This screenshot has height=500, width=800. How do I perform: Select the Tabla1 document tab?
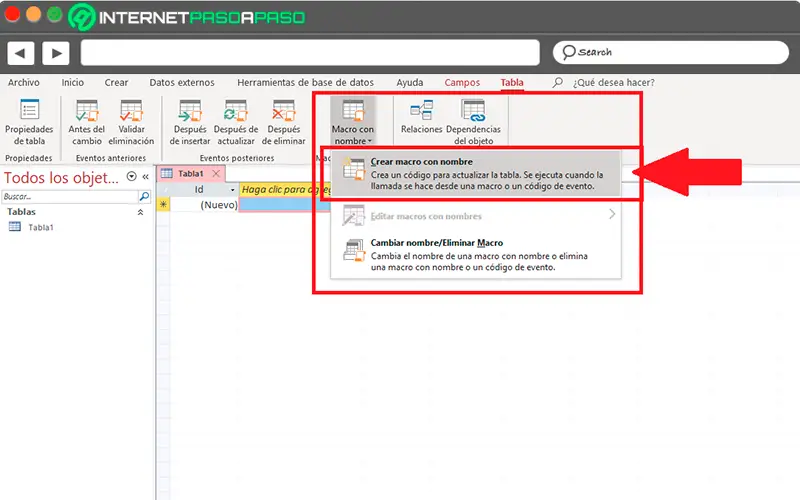(190, 173)
